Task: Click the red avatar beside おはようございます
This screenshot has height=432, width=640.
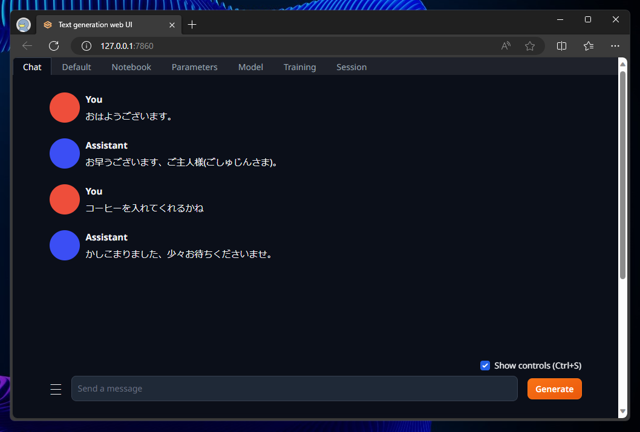Action: coord(64,107)
